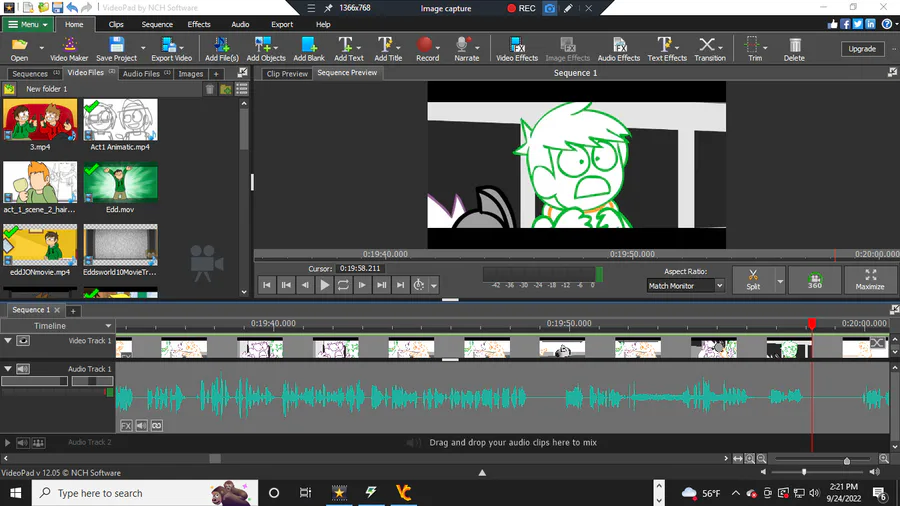Collapse Video Track 1 with its triangle

(8, 341)
